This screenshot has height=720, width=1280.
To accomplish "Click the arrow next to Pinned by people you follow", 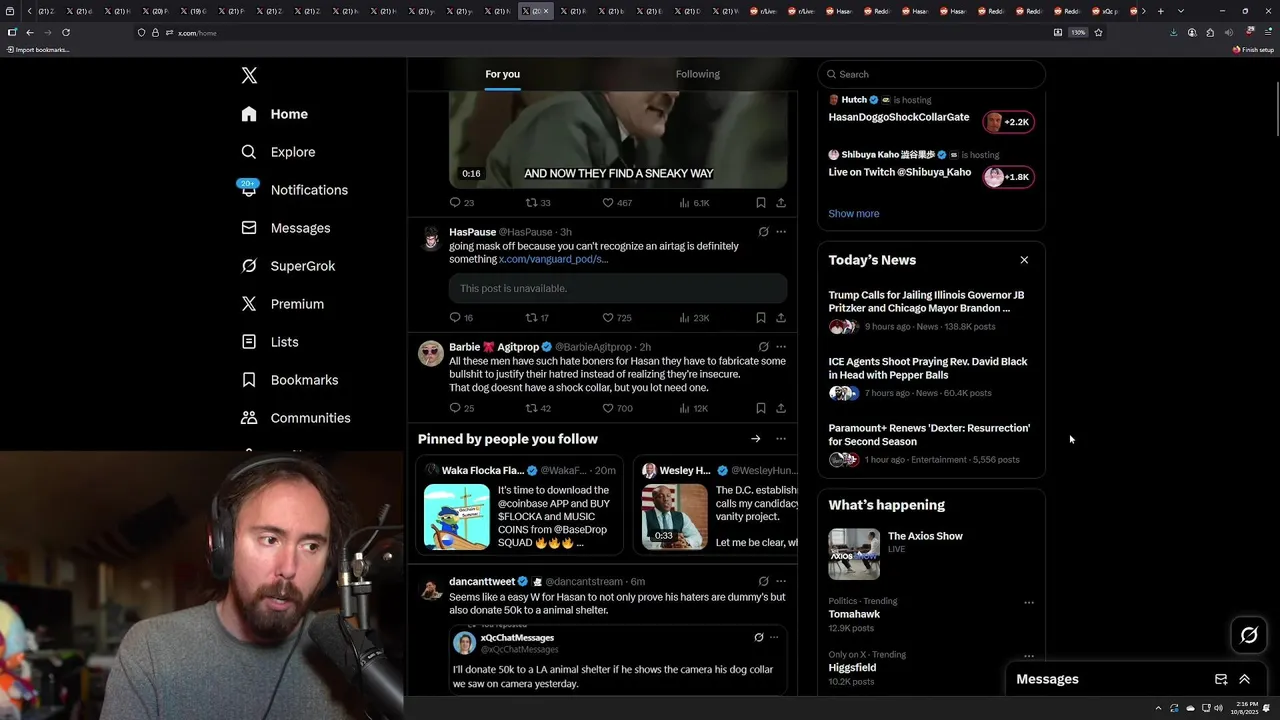I will click(756, 439).
